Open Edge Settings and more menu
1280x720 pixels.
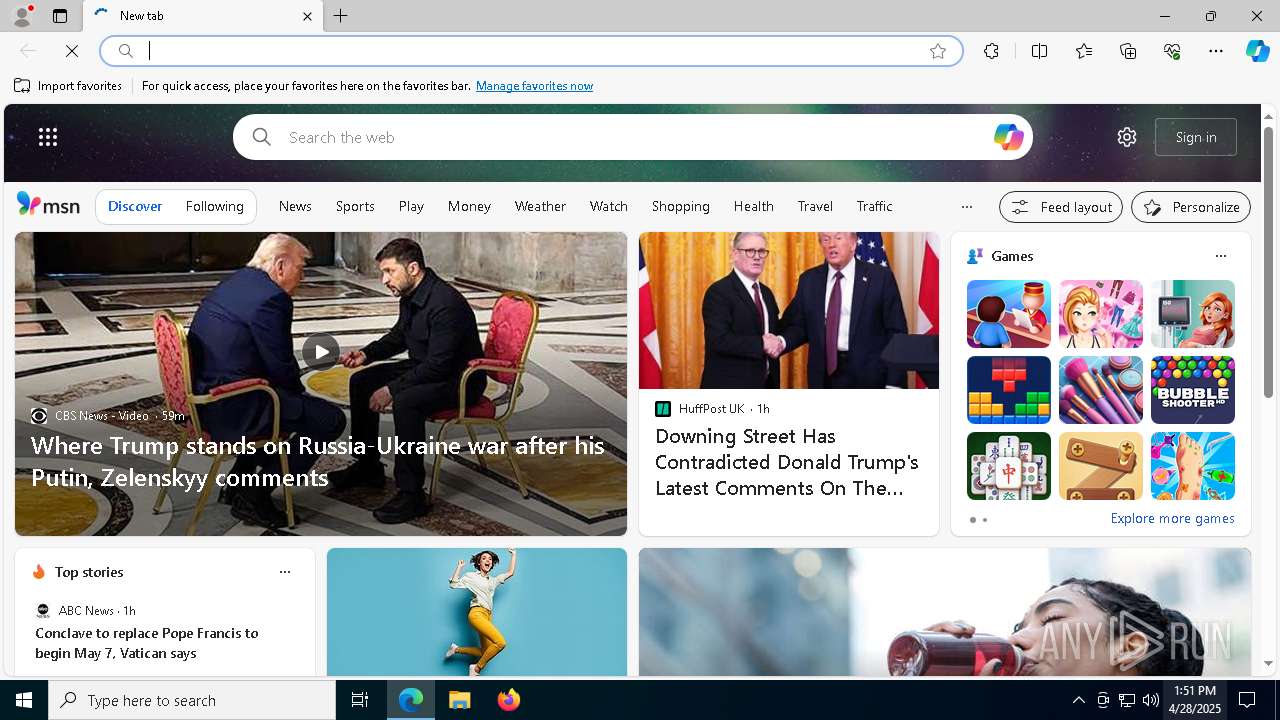pos(1216,51)
